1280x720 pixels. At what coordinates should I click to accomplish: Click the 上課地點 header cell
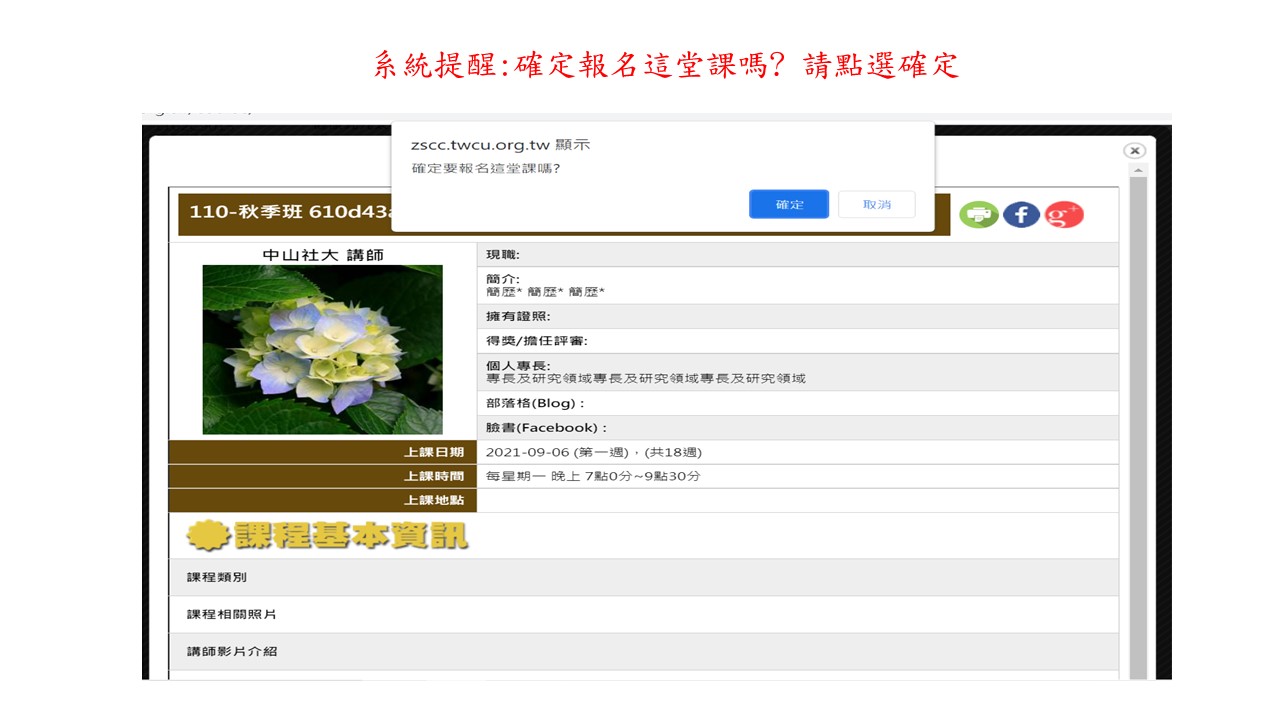click(x=323, y=500)
